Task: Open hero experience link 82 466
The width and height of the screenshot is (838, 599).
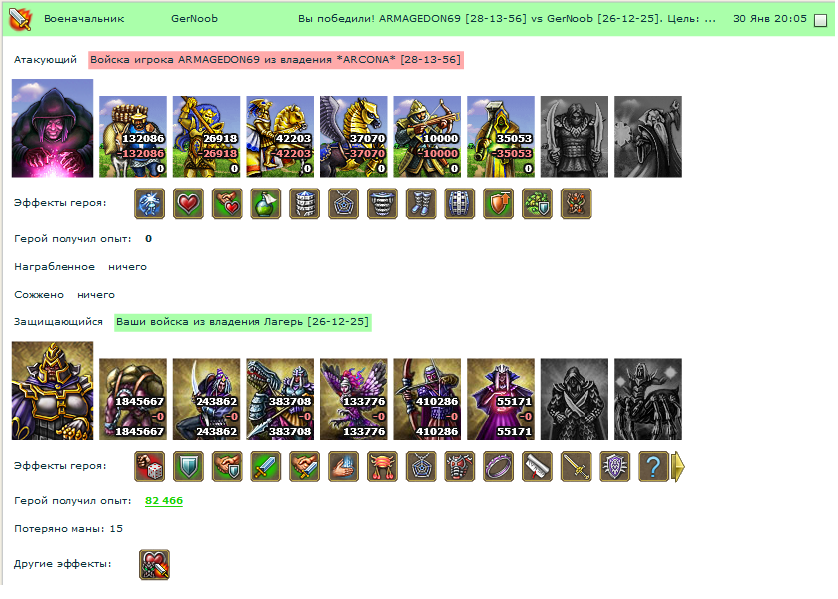Action: pyautogui.click(x=164, y=501)
